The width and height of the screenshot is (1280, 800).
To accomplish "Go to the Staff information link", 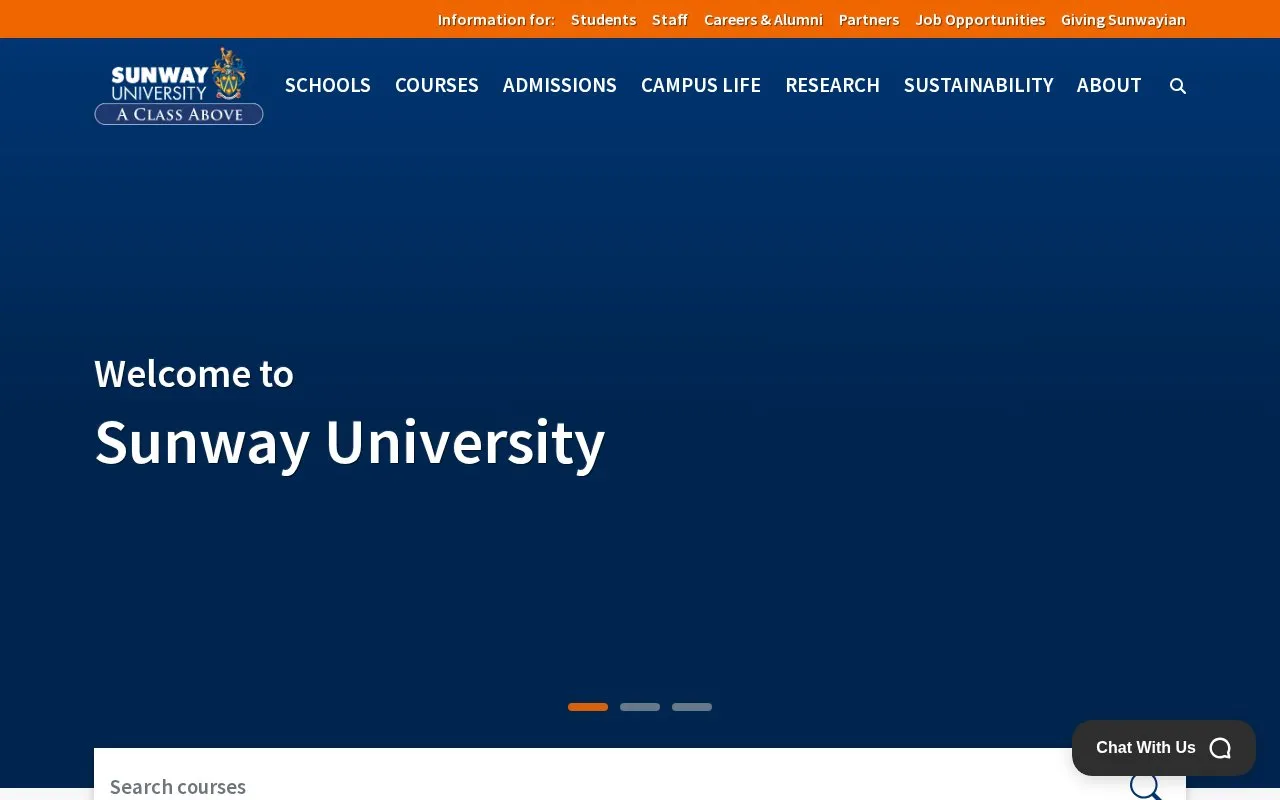I will click(x=670, y=19).
